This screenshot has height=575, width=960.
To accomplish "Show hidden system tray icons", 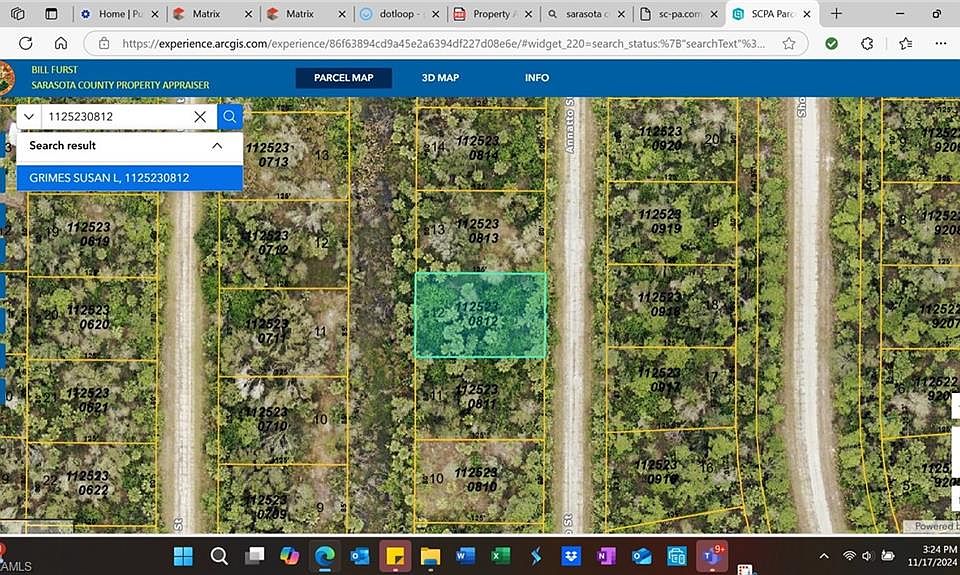I will click(824, 556).
